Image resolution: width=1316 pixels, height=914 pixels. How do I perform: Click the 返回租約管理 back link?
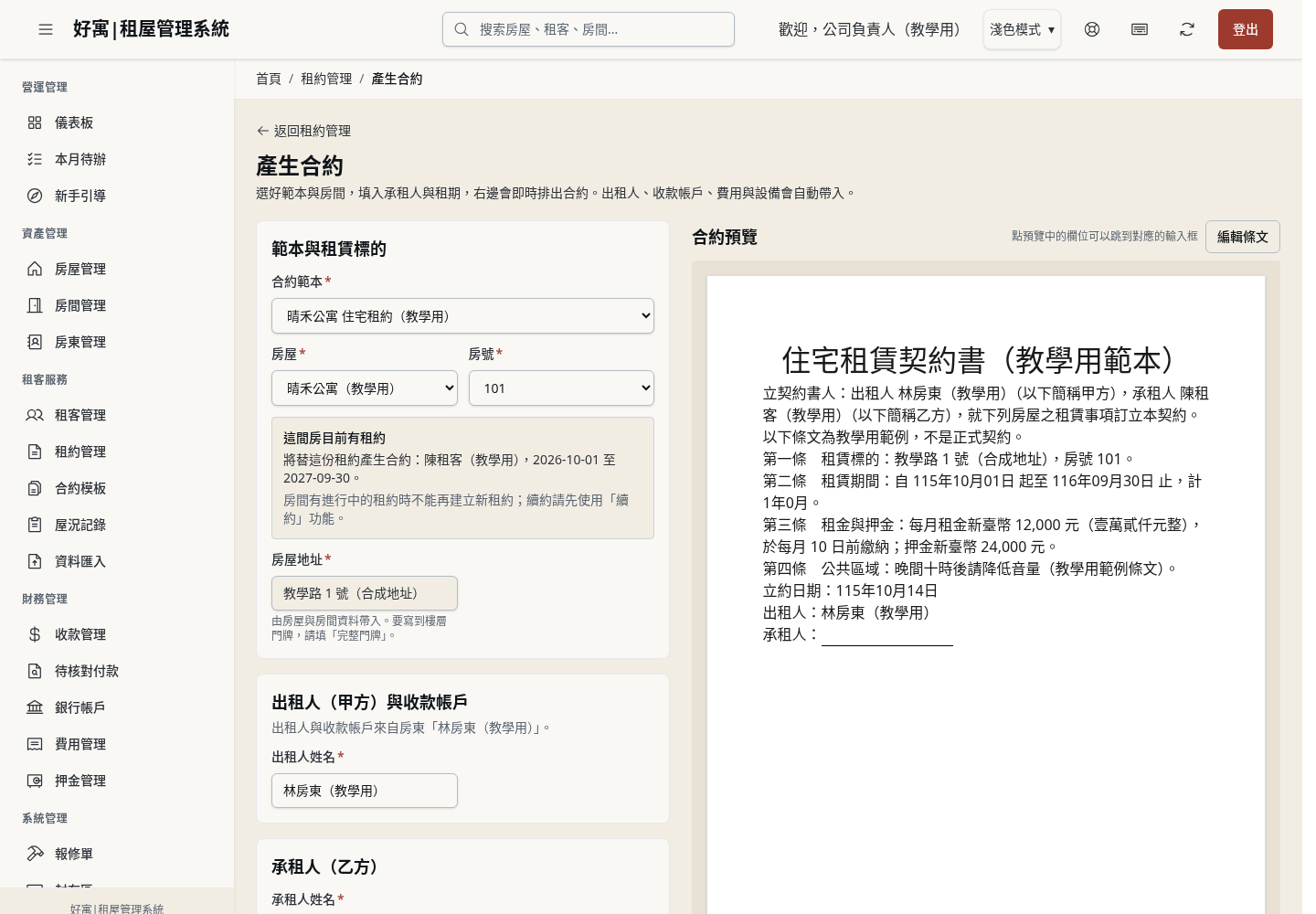[x=303, y=131]
